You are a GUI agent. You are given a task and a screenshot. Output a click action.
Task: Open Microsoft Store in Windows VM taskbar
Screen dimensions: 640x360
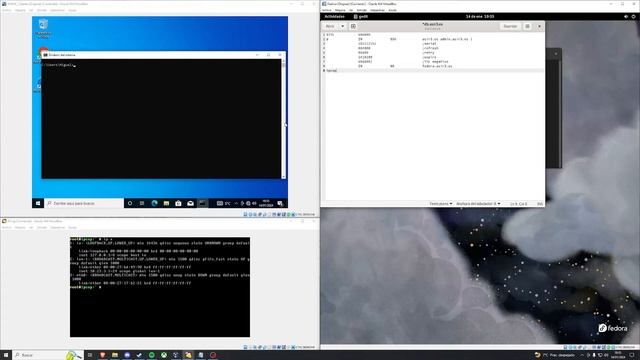(178, 203)
